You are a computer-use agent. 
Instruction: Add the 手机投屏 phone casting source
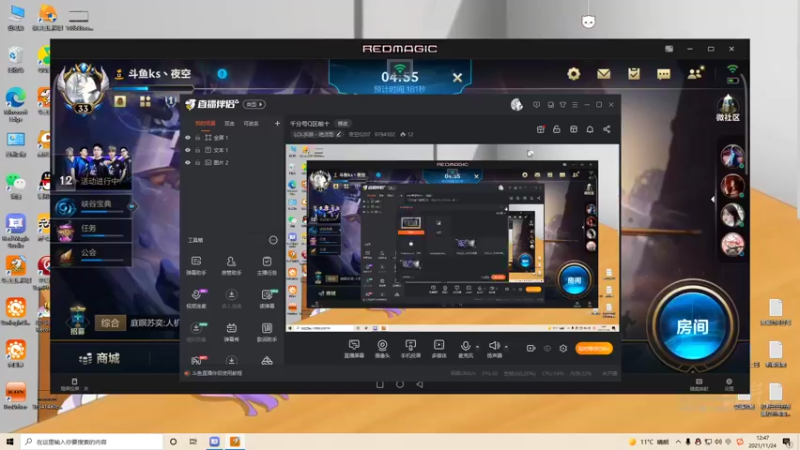point(410,348)
